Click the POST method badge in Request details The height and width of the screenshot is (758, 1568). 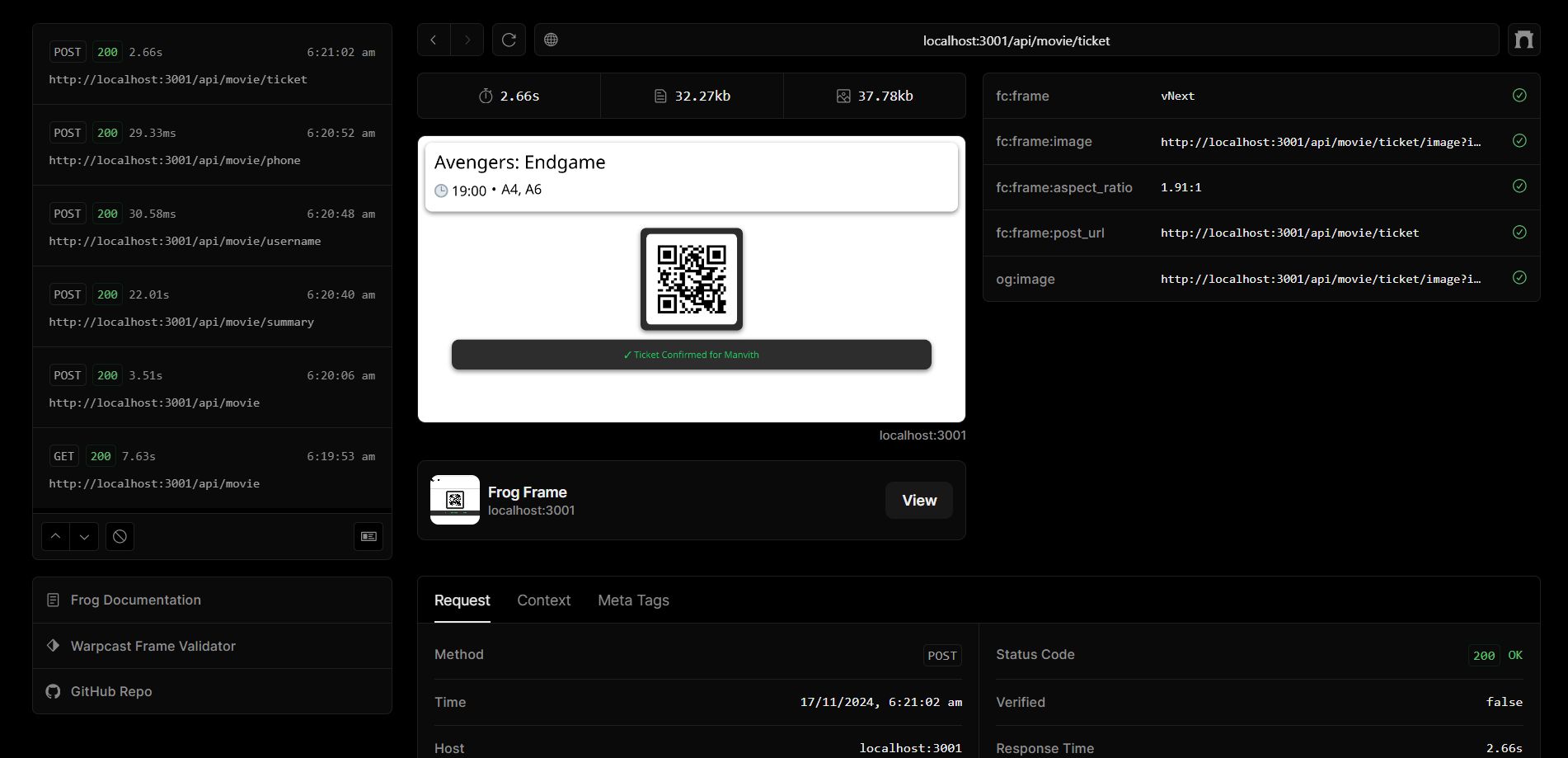click(x=942, y=655)
